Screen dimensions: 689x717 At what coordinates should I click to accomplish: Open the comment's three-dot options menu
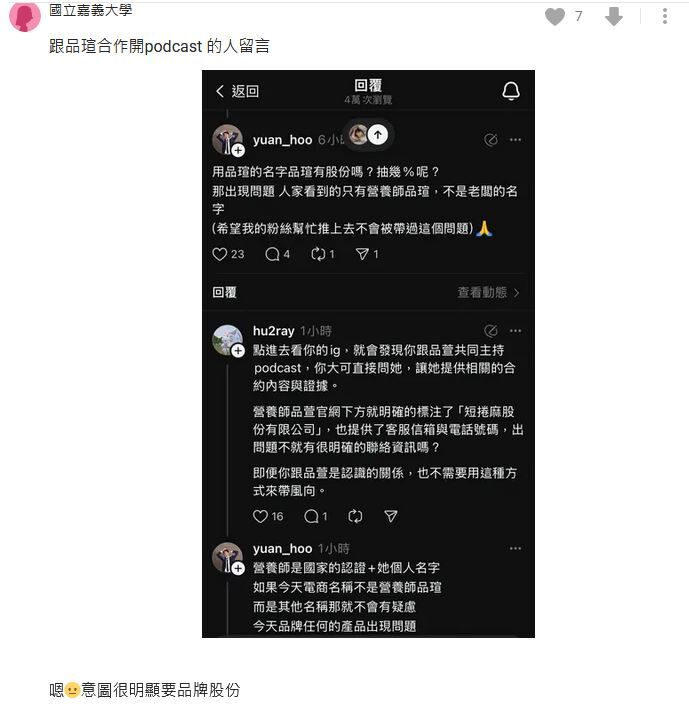coord(665,16)
